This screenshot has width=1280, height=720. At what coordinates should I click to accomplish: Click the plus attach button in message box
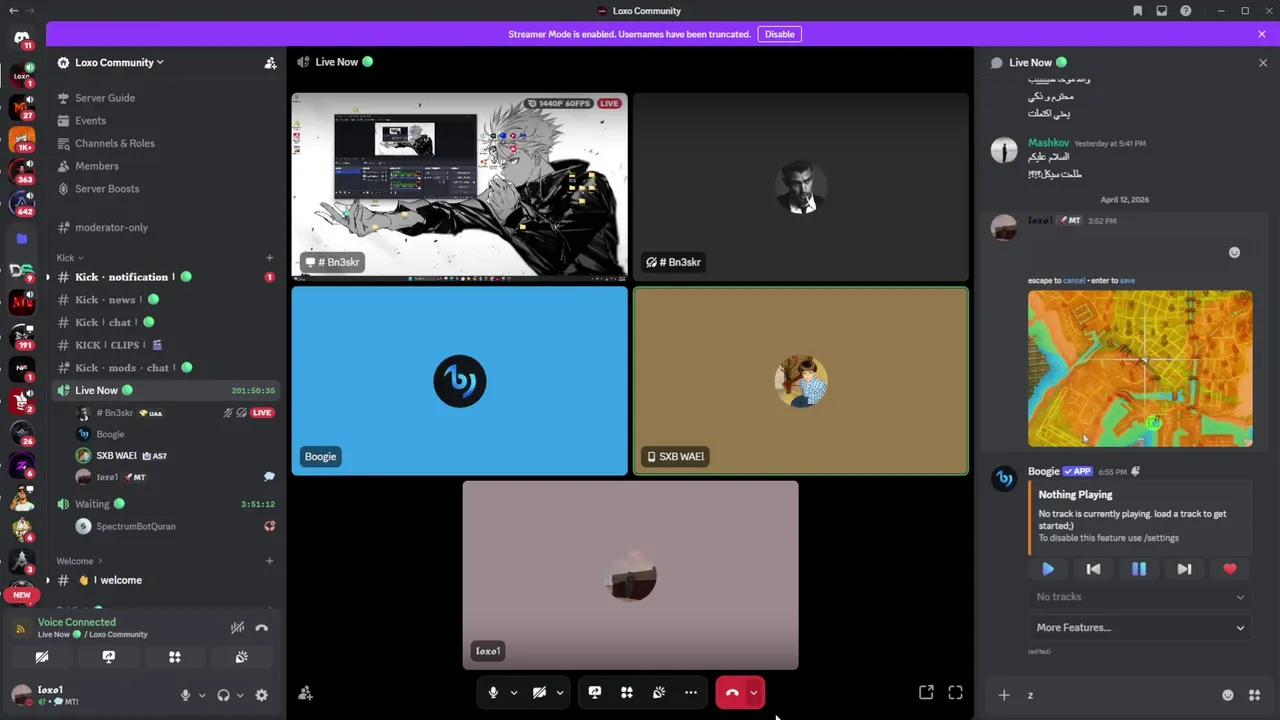1004,695
